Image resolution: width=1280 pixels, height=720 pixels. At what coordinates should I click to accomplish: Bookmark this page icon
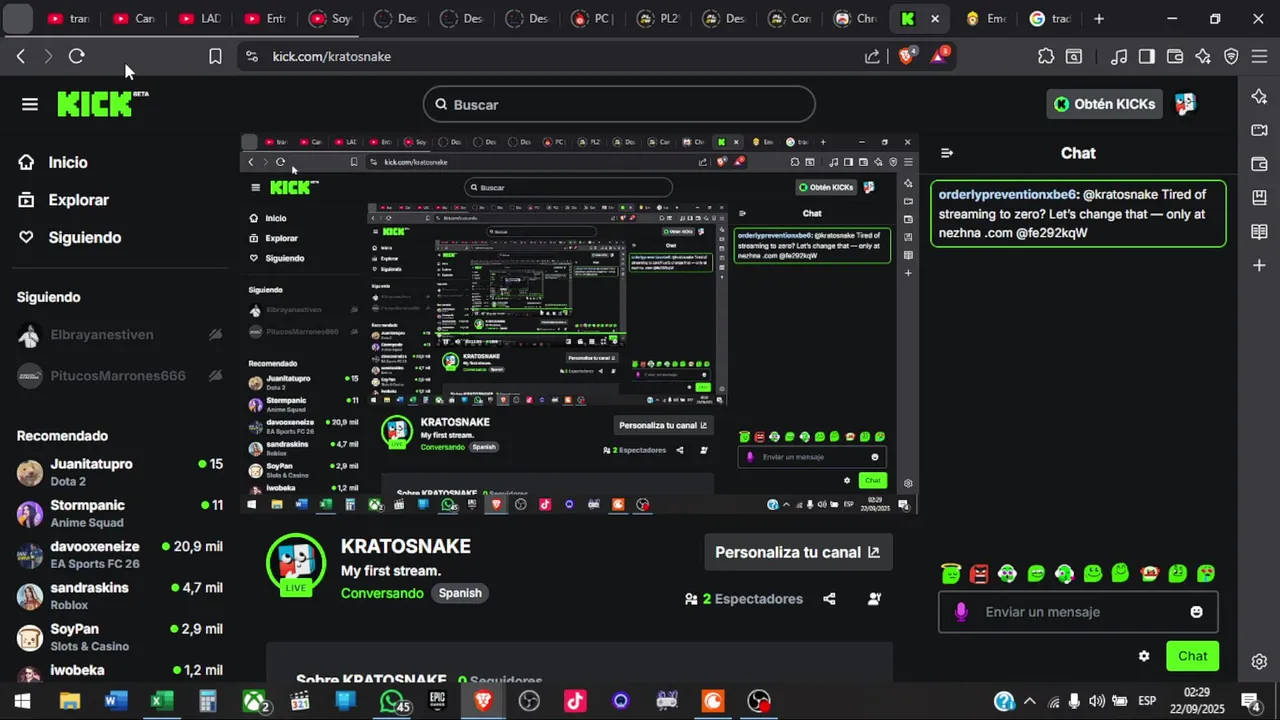(x=215, y=57)
